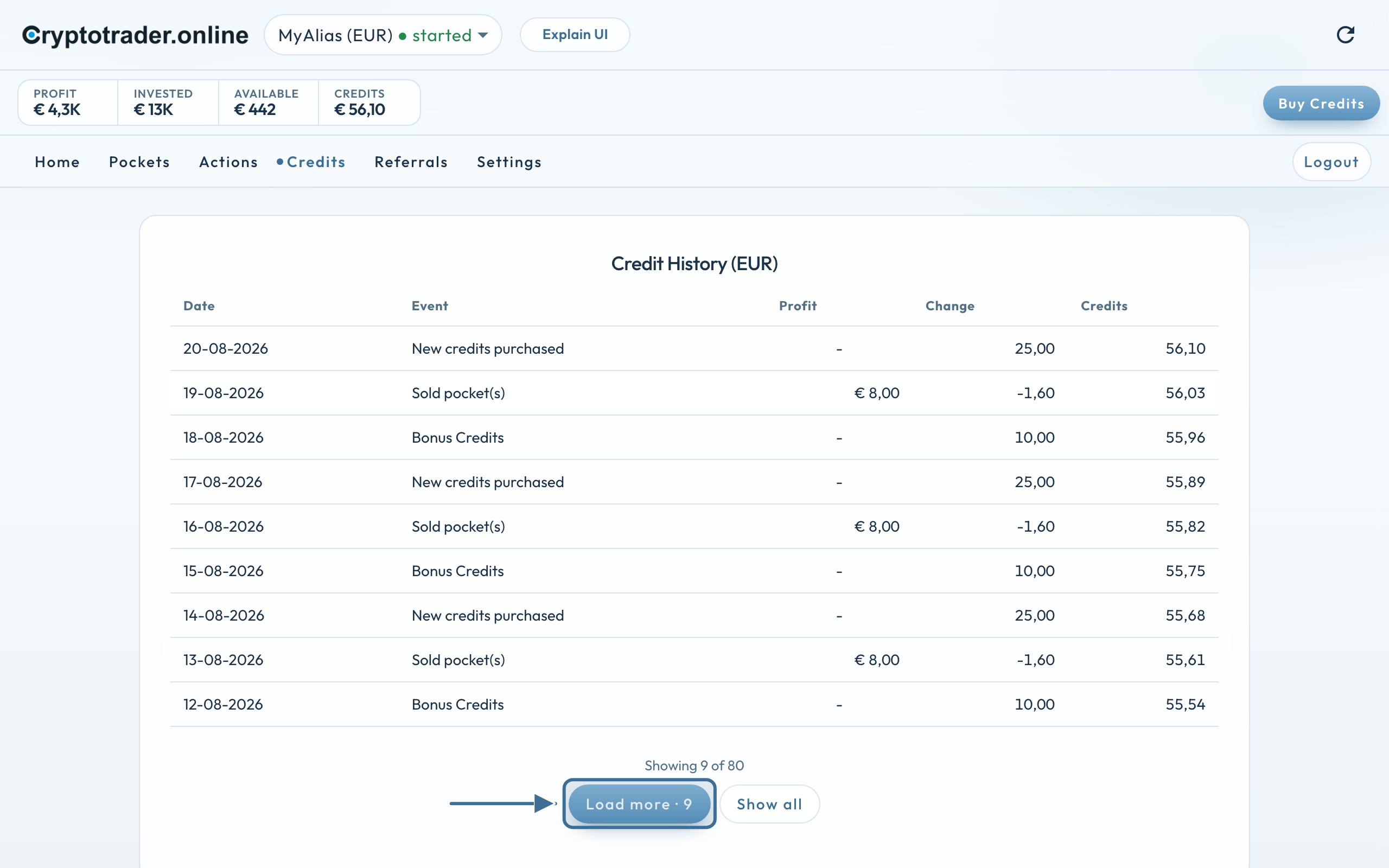Click the 10,00 change on 18-08-2026 row
The height and width of the screenshot is (868, 1389).
pos(1034,437)
